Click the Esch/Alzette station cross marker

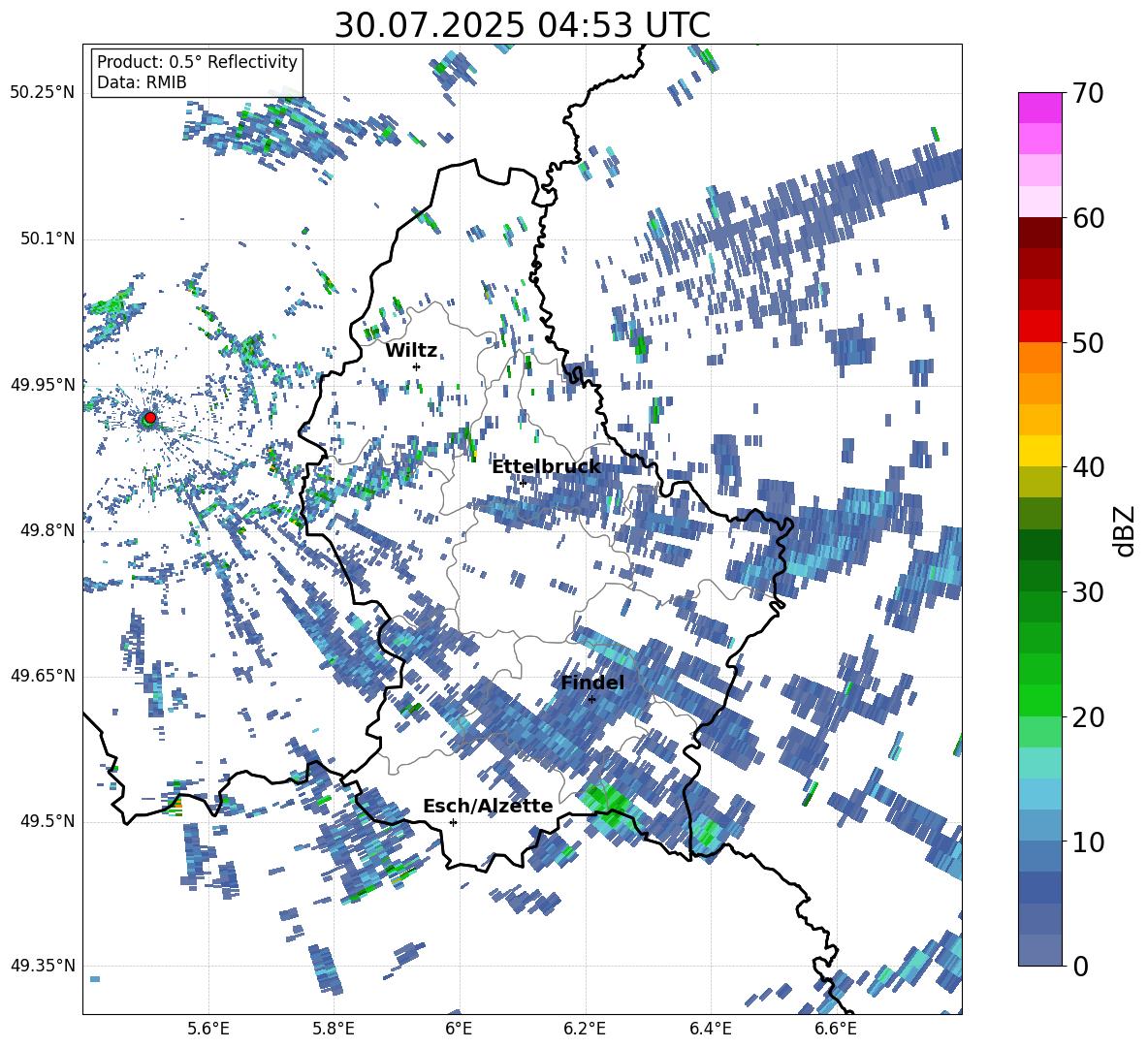[x=453, y=822]
